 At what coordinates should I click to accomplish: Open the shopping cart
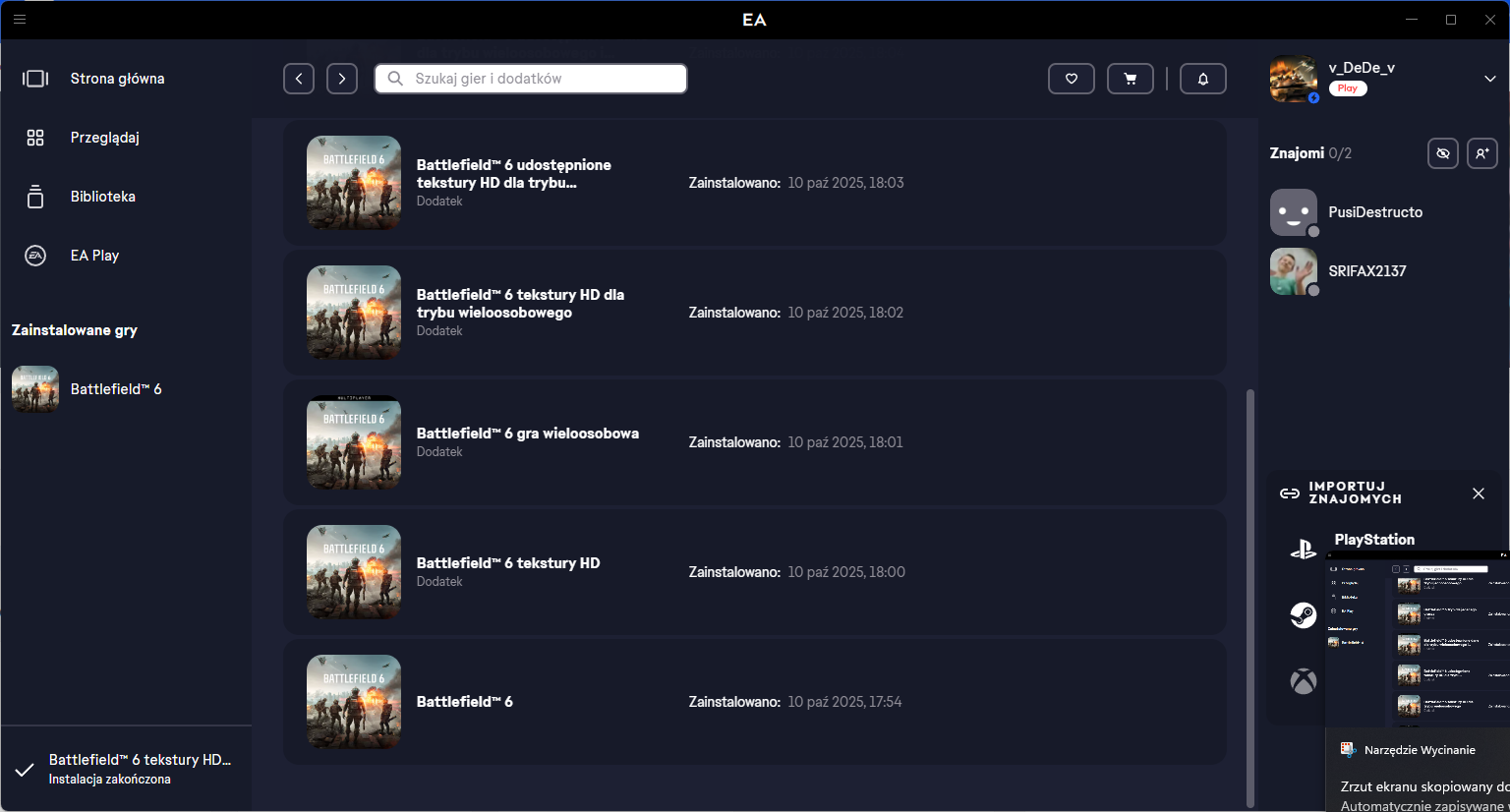pyautogui.click(x=1131, y=79)
